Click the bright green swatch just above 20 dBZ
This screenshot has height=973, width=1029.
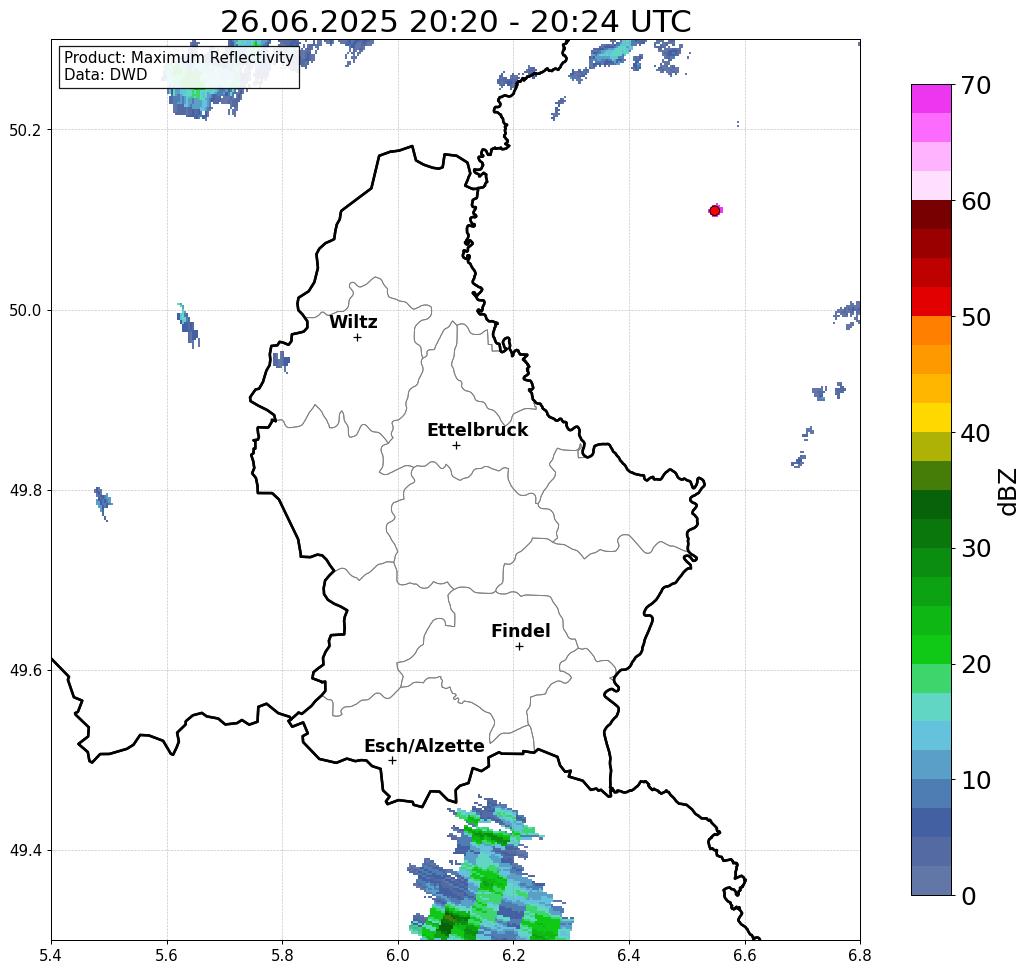point(931,649)
